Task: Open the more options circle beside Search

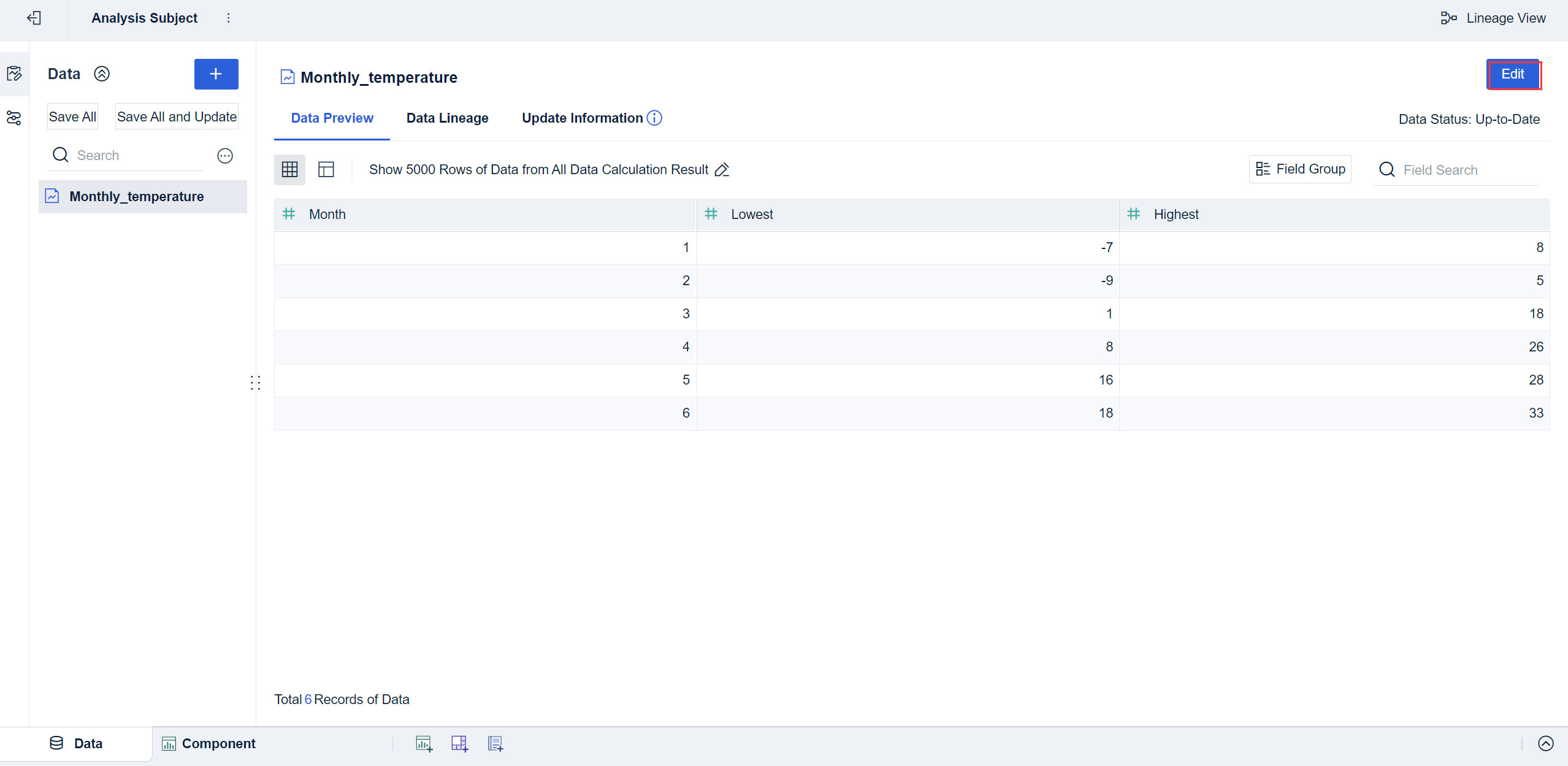Action: coord(225,156)
